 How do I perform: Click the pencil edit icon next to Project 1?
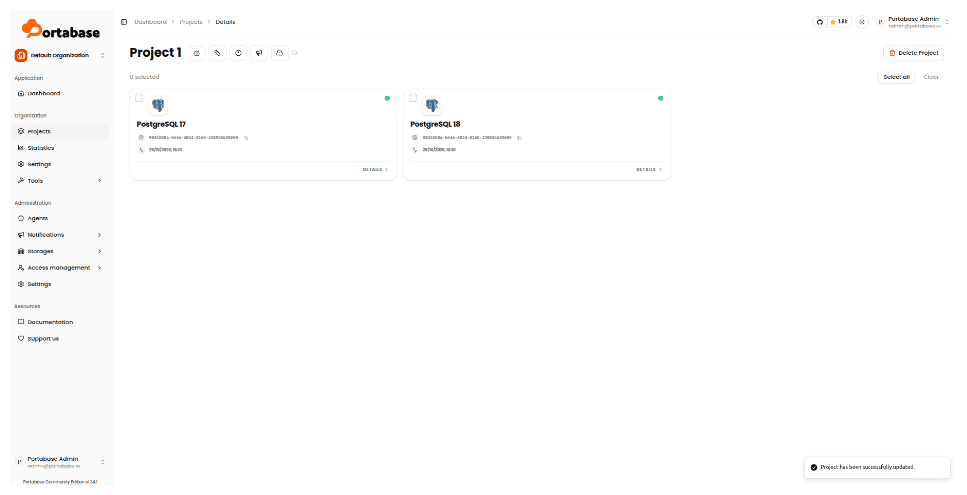(217, 53)
